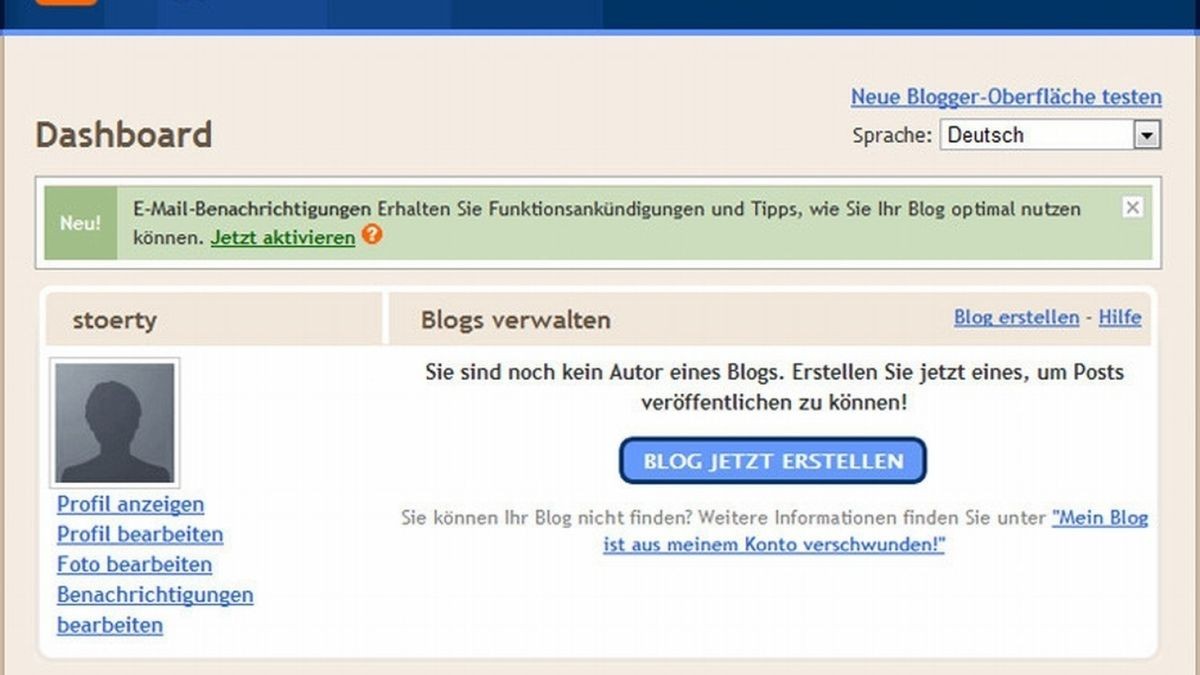1200x675 pixels.
Task: Create a blog via the Blog erstellen link
Action: click(1016, 317)
